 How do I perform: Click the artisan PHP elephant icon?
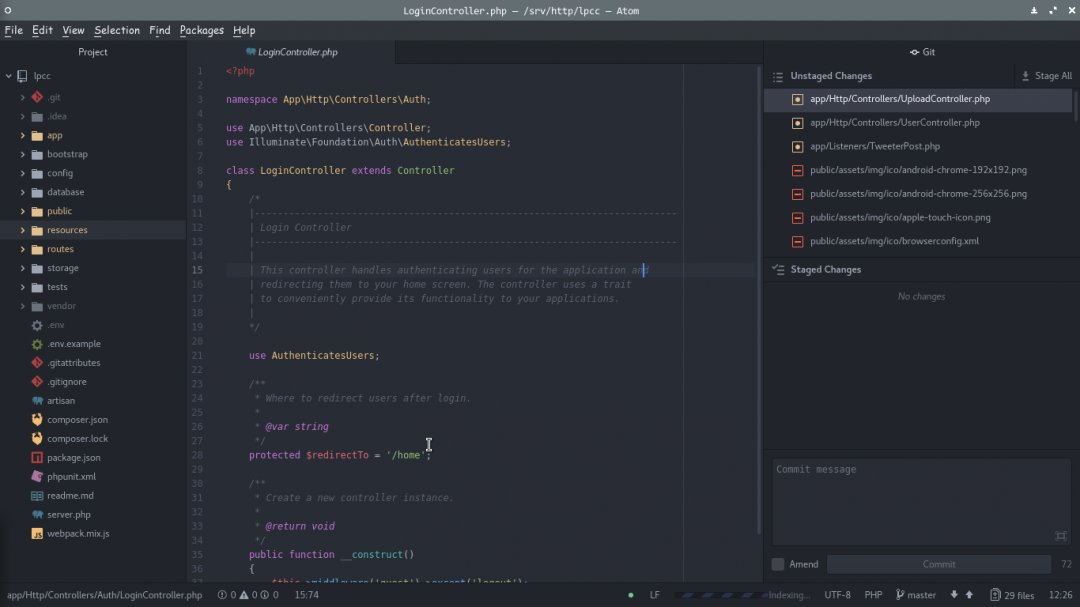[37, 400]
